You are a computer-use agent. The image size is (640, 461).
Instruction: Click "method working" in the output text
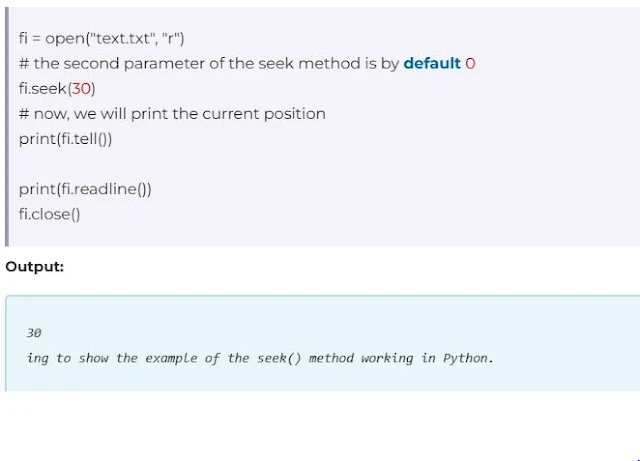(x=360, y=357)
